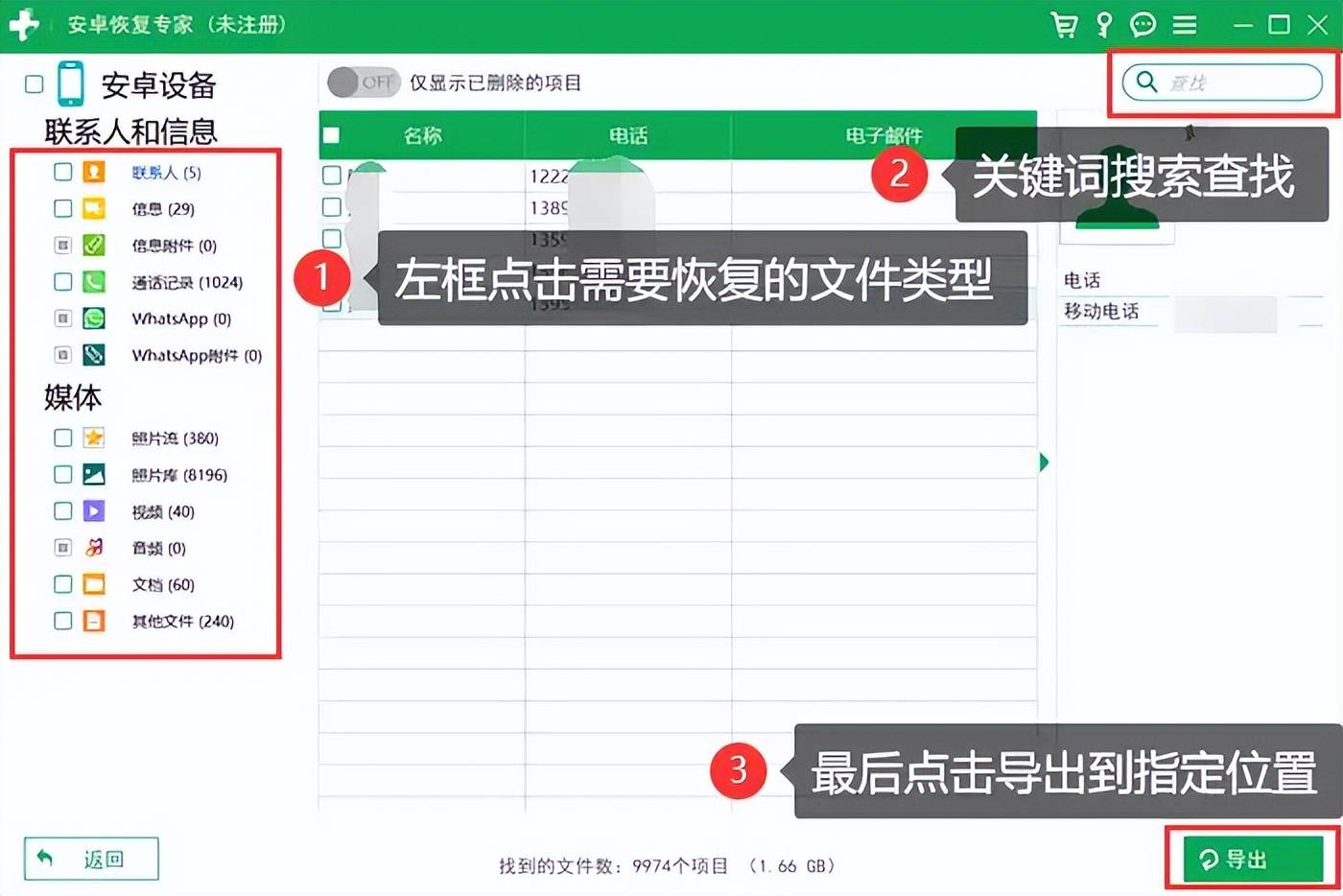The height and width of the screenshot is (896, 1343).
Task: Check the 信息附件 (0) checkbox
Action: pos(62,245)
